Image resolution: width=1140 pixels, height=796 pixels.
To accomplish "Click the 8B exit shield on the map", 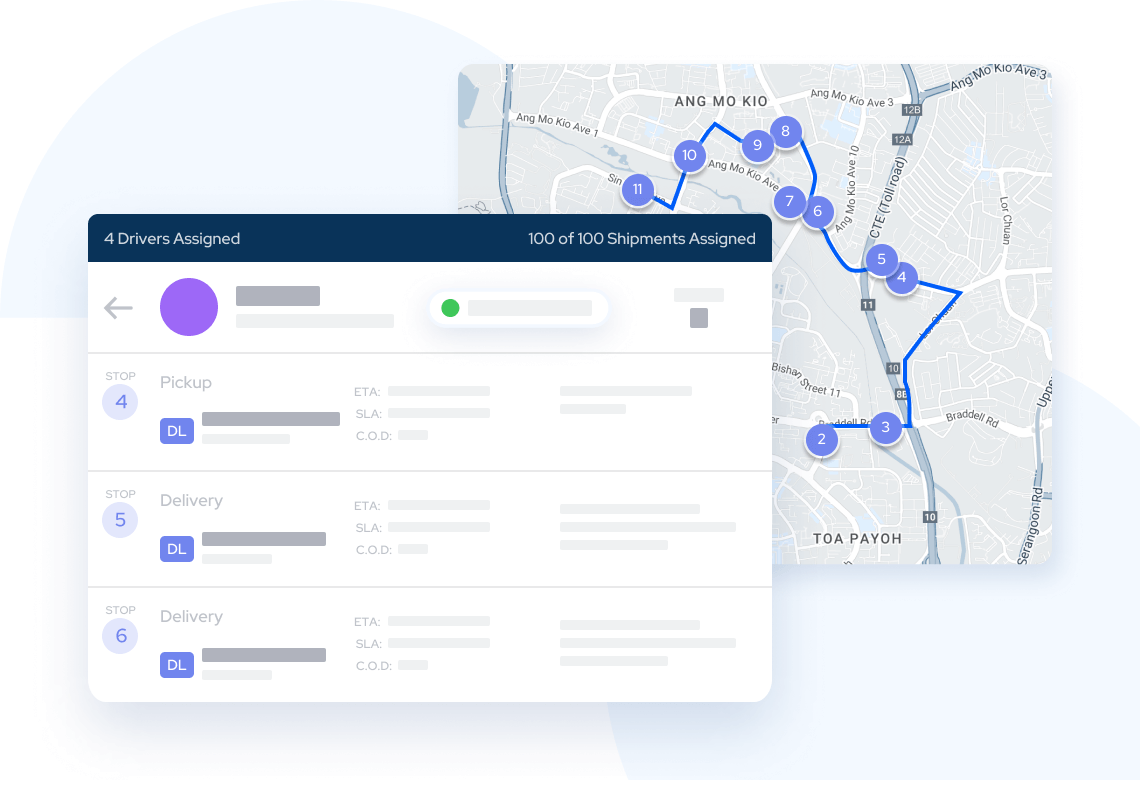I will (902, 394).
